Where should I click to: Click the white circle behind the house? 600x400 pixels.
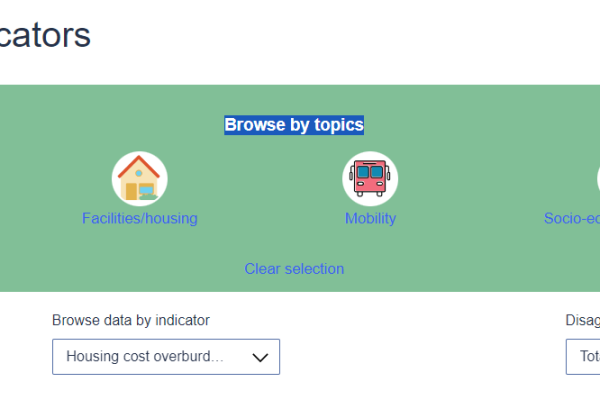pyautogui.click(x=139, y=179)
